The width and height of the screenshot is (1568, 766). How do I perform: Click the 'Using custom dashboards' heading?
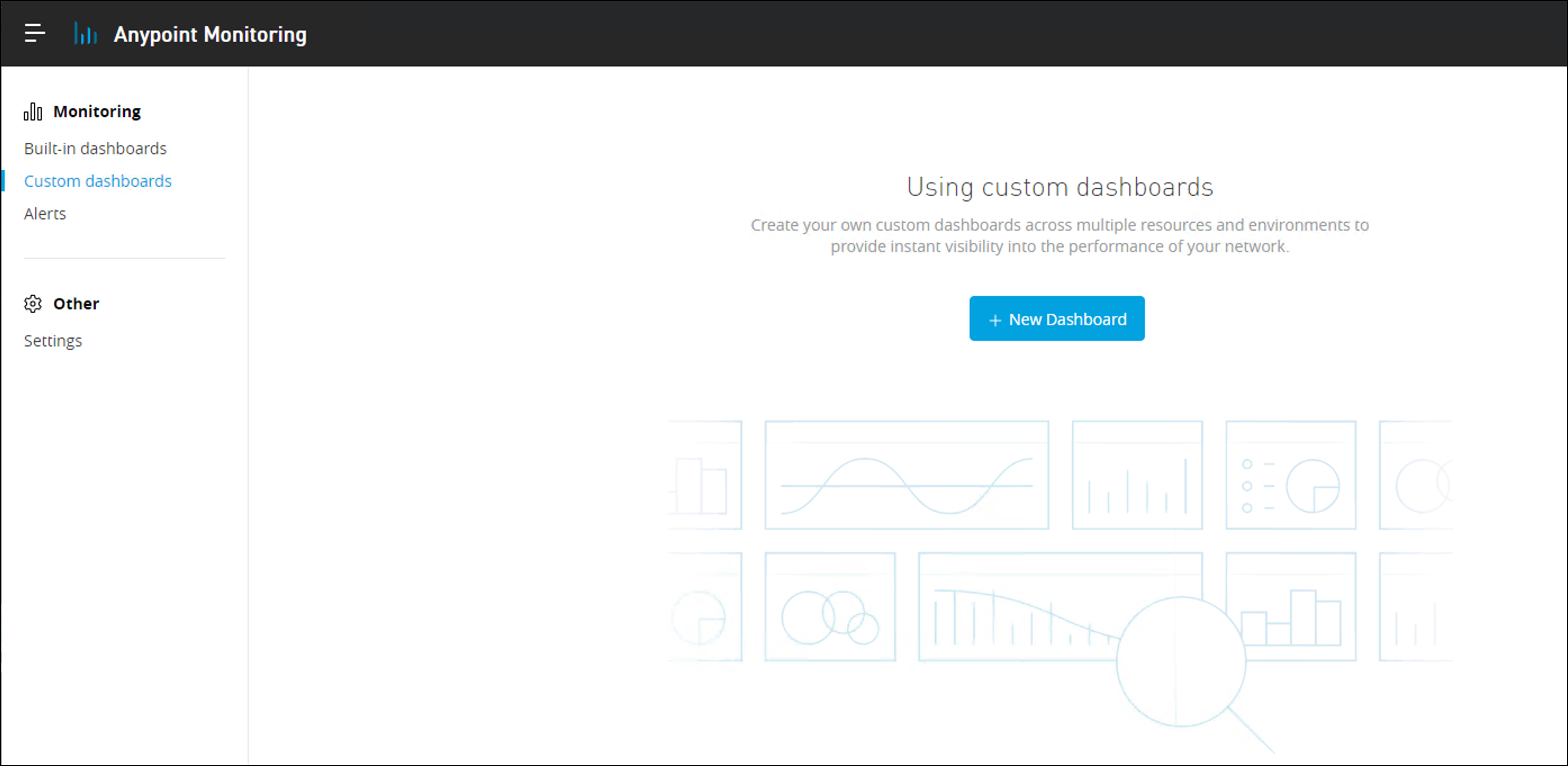(1060, 187)
